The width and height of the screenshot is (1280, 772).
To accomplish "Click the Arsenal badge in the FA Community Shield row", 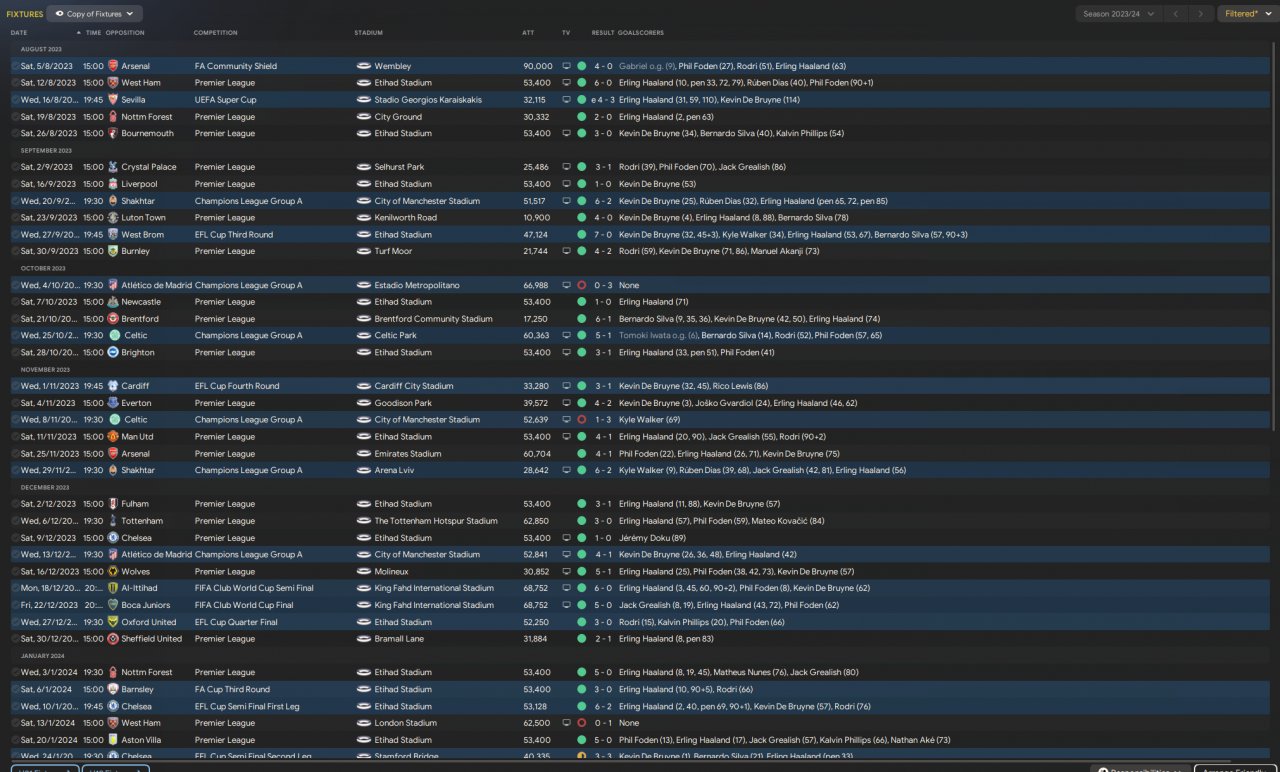I will [x=114, y=66].
